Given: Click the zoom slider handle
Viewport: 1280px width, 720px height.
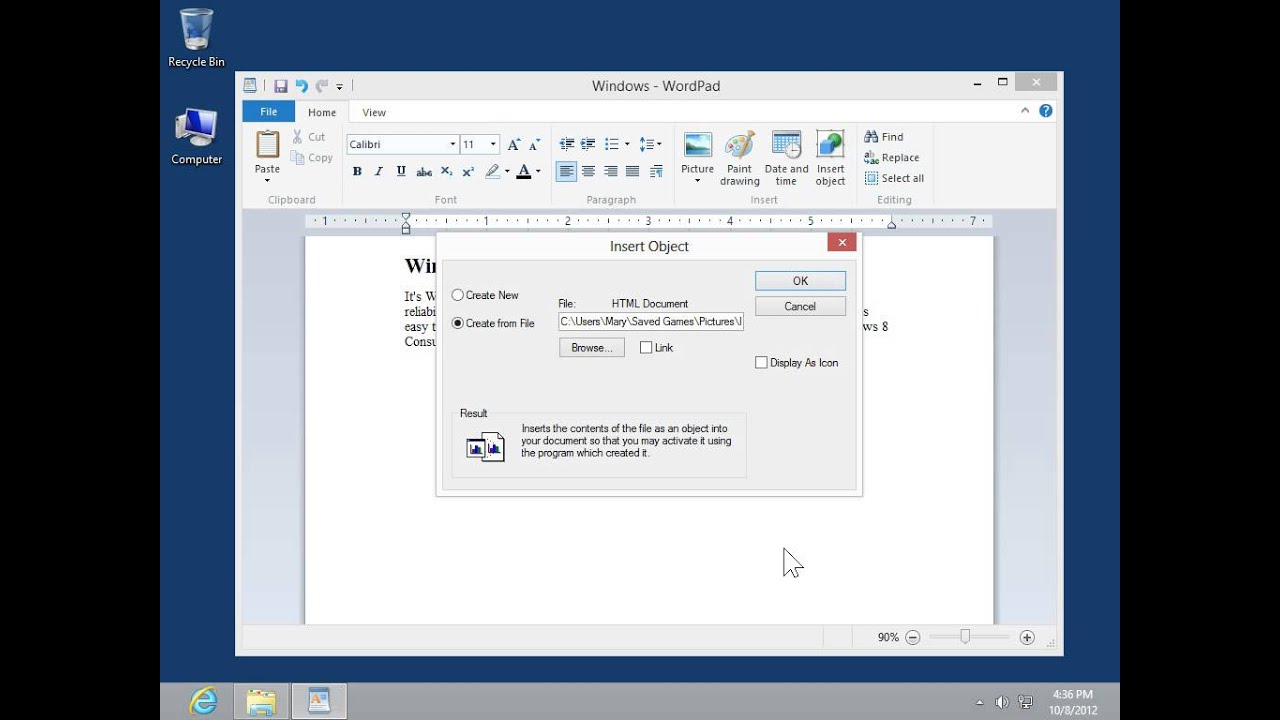Looking at the screenshot, I should click(965, 637).
